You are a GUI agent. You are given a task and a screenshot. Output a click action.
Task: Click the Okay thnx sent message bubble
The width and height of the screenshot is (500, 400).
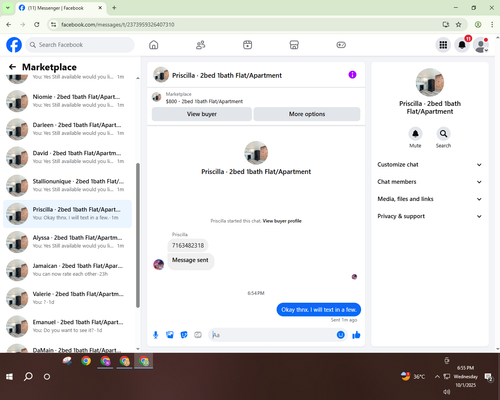tap(319, 310)
